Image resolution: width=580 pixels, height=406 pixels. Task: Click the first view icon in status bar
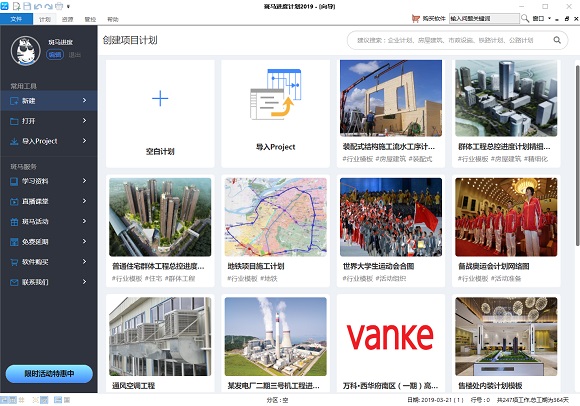pos(4,400)
